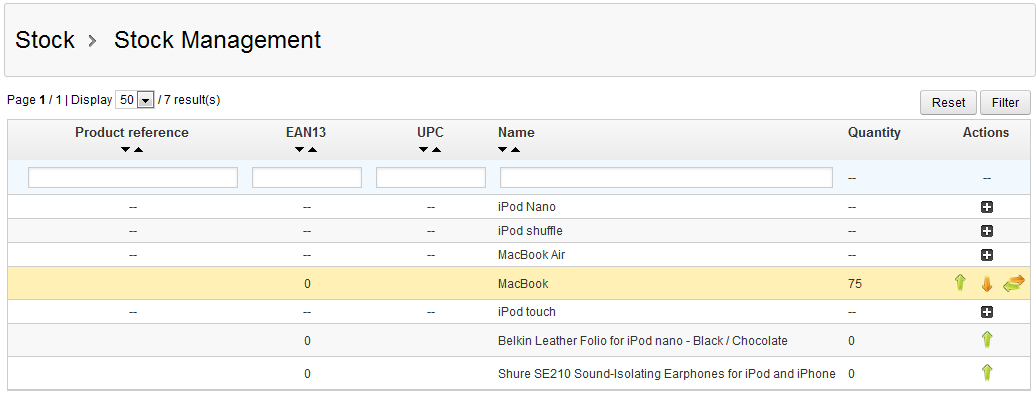Click the Quantity column header
Viewport: 1036px width, 395px height.
(x=874, y=133)
